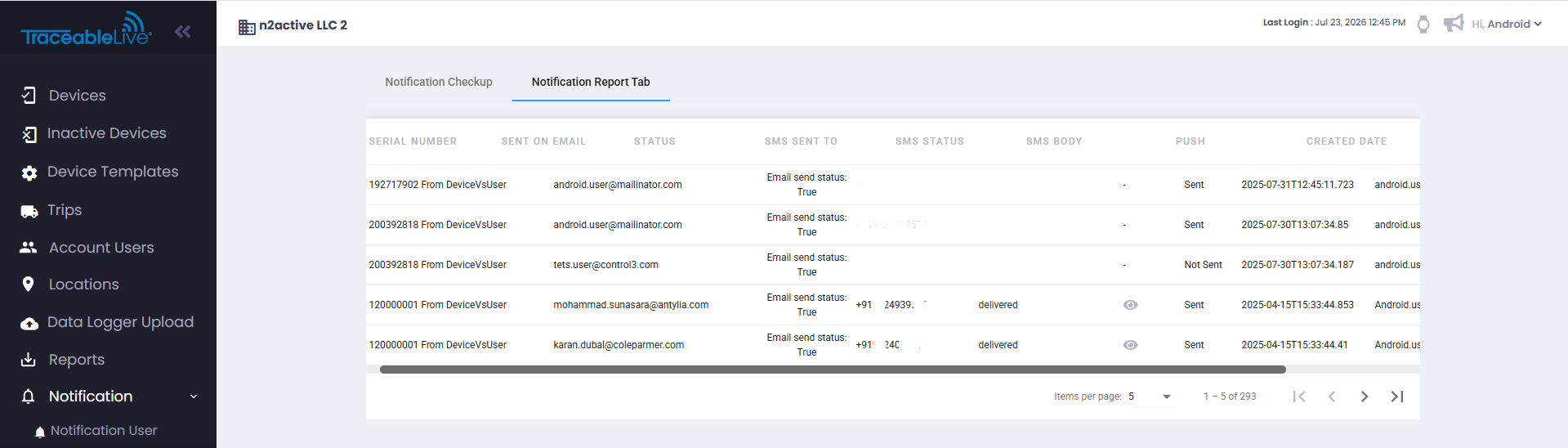Jump to last page of results
The width and height of the screenshot is (1568, 448).
[1397, 396]
